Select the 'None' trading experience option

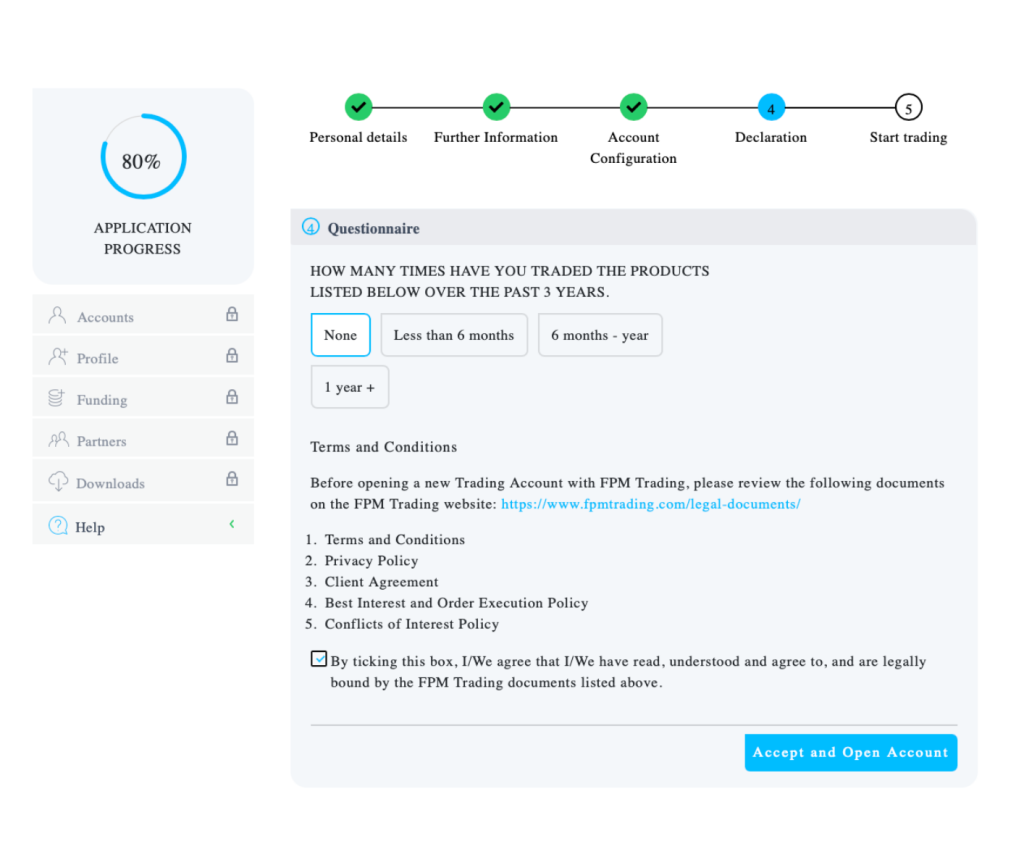pyautogui.click(x=340, y=335)
